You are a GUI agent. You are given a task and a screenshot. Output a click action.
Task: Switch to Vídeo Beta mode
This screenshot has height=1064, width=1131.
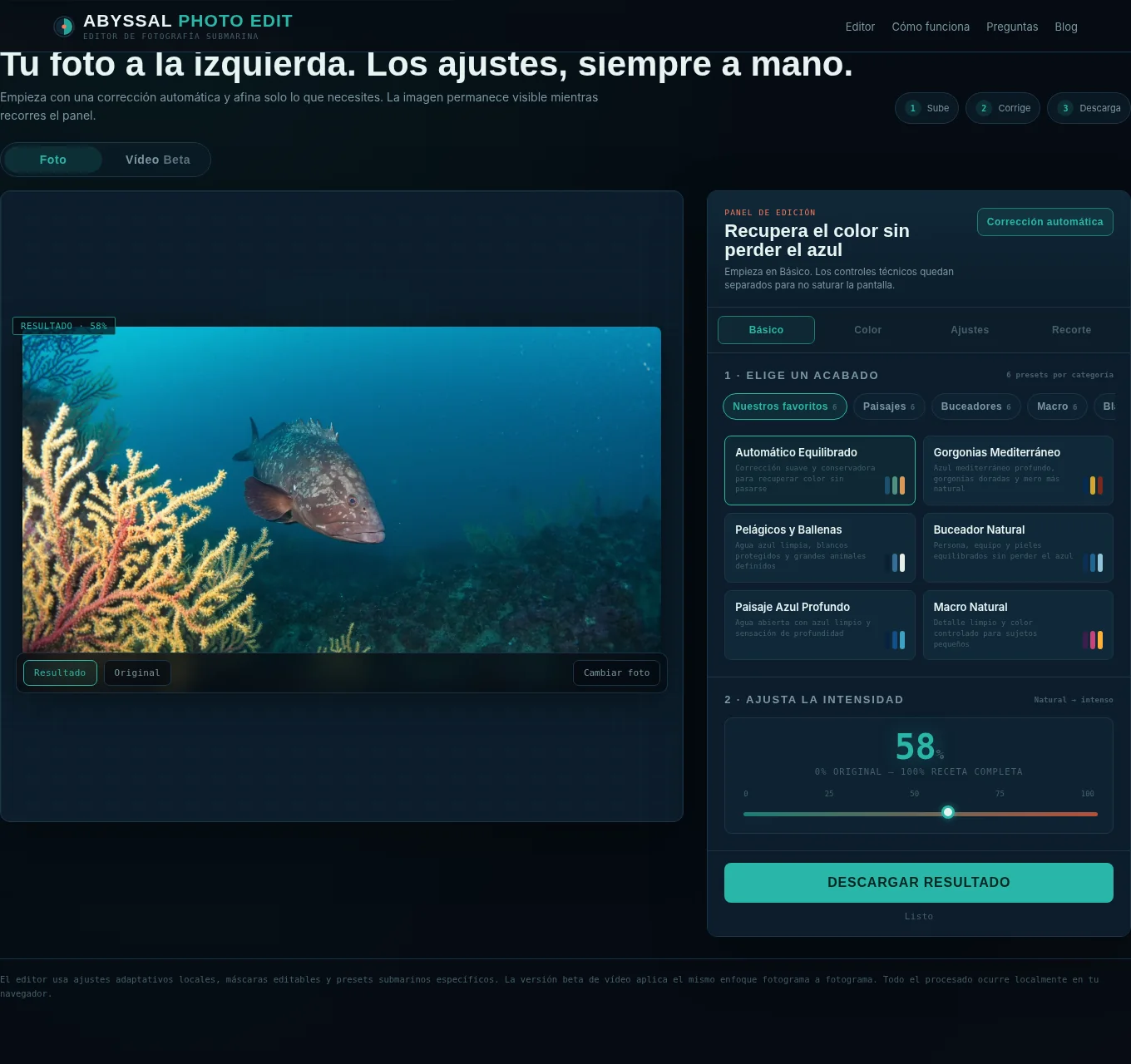158,160
